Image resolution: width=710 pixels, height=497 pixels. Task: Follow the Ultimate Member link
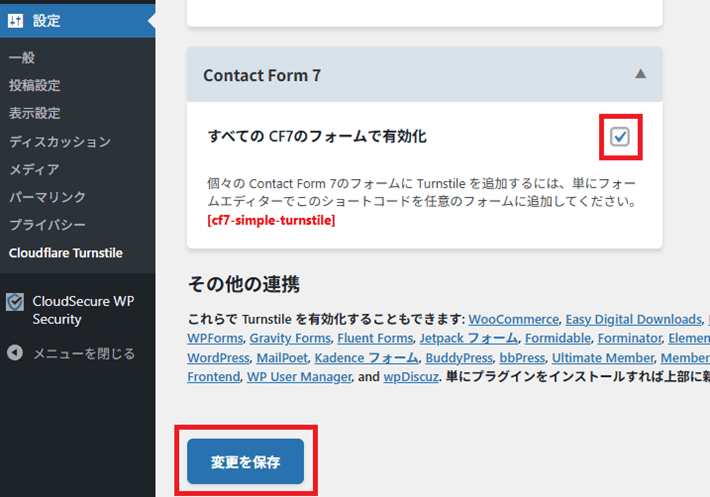[603, 358]
